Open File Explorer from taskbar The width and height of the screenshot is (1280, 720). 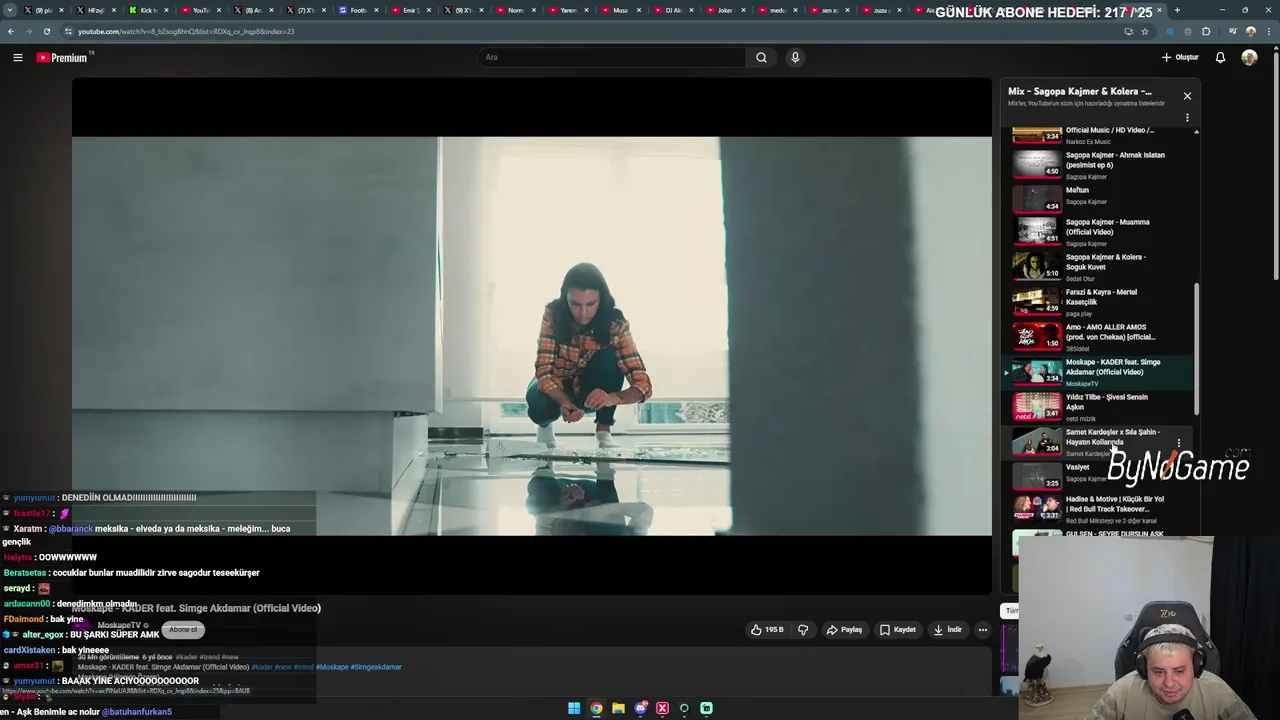click(x=618, y=708)
